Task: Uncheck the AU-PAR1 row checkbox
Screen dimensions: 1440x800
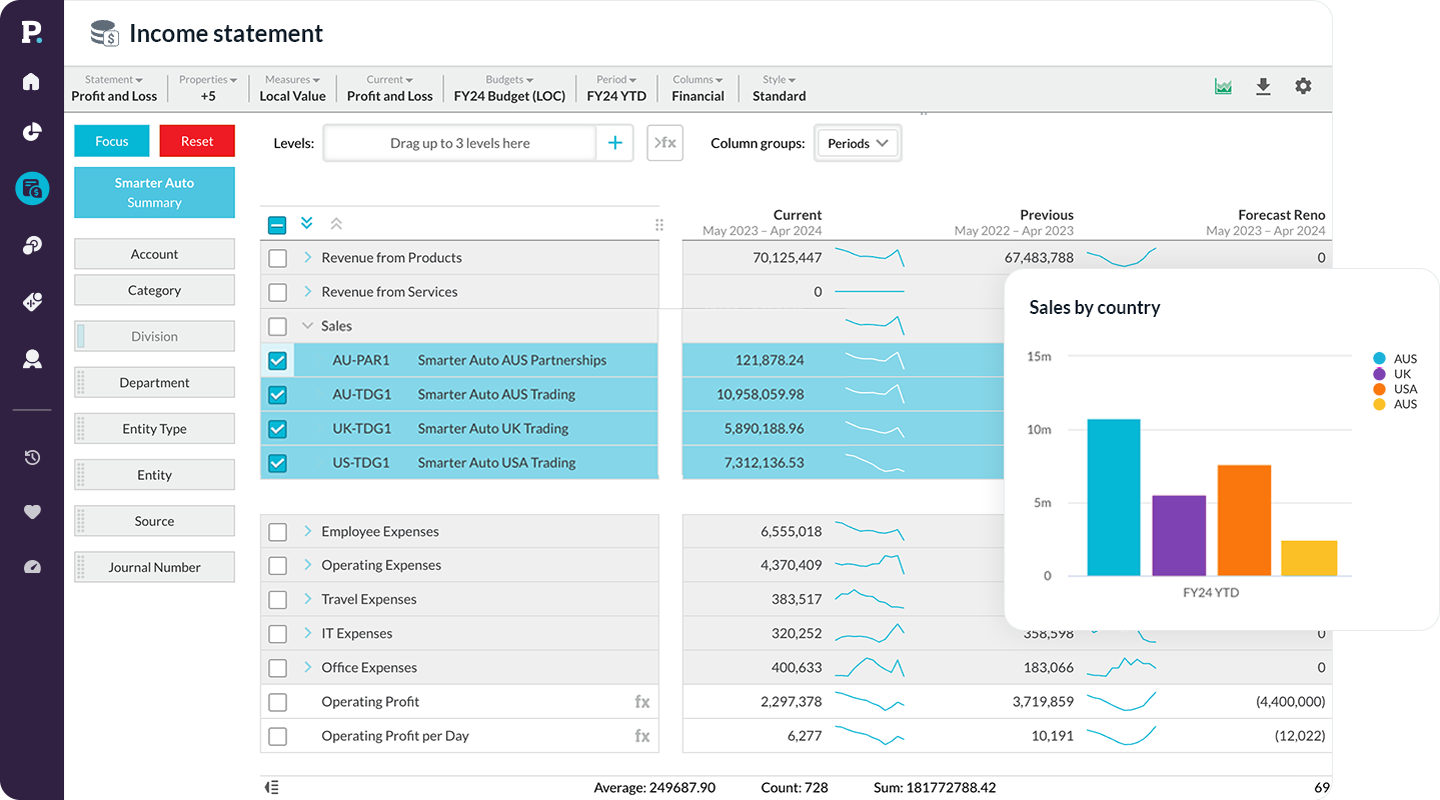Action: 278,361
